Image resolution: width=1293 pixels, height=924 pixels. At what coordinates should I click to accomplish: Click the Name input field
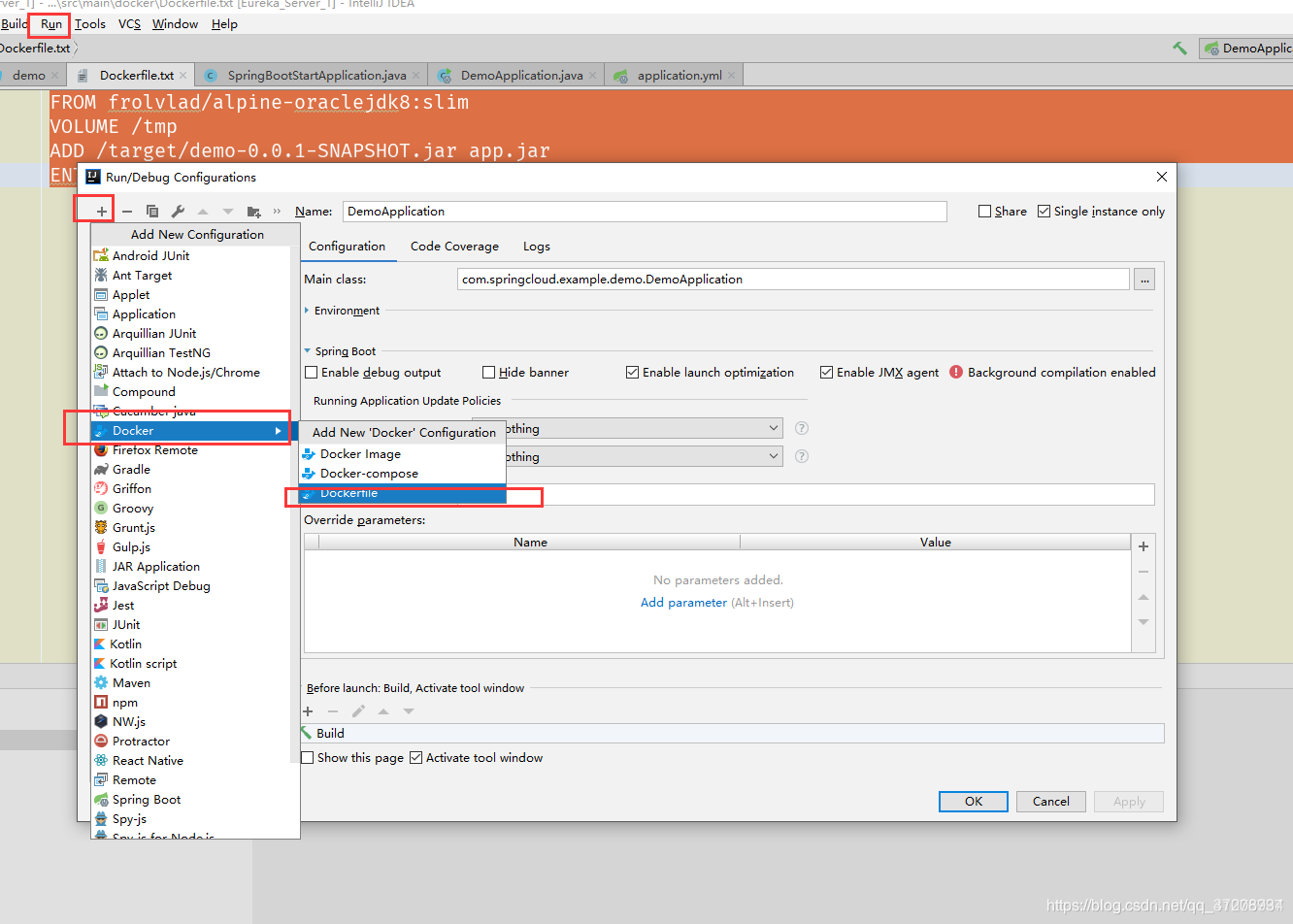(x=645, y=212)
